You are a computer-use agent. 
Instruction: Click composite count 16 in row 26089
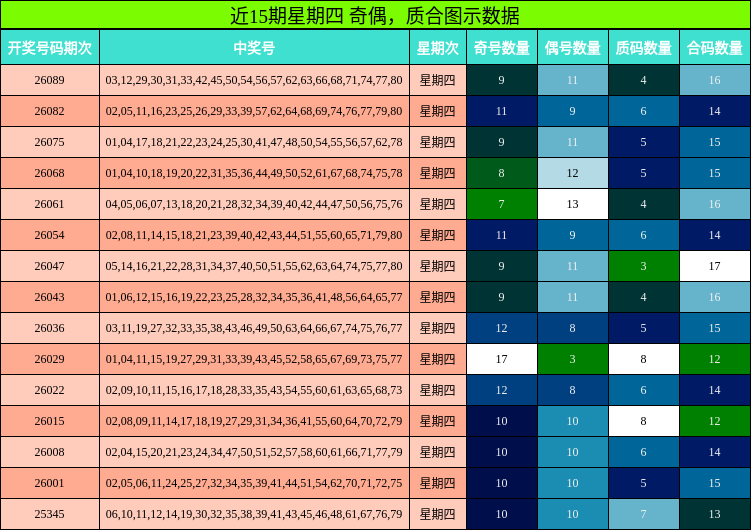pos(715,80)
